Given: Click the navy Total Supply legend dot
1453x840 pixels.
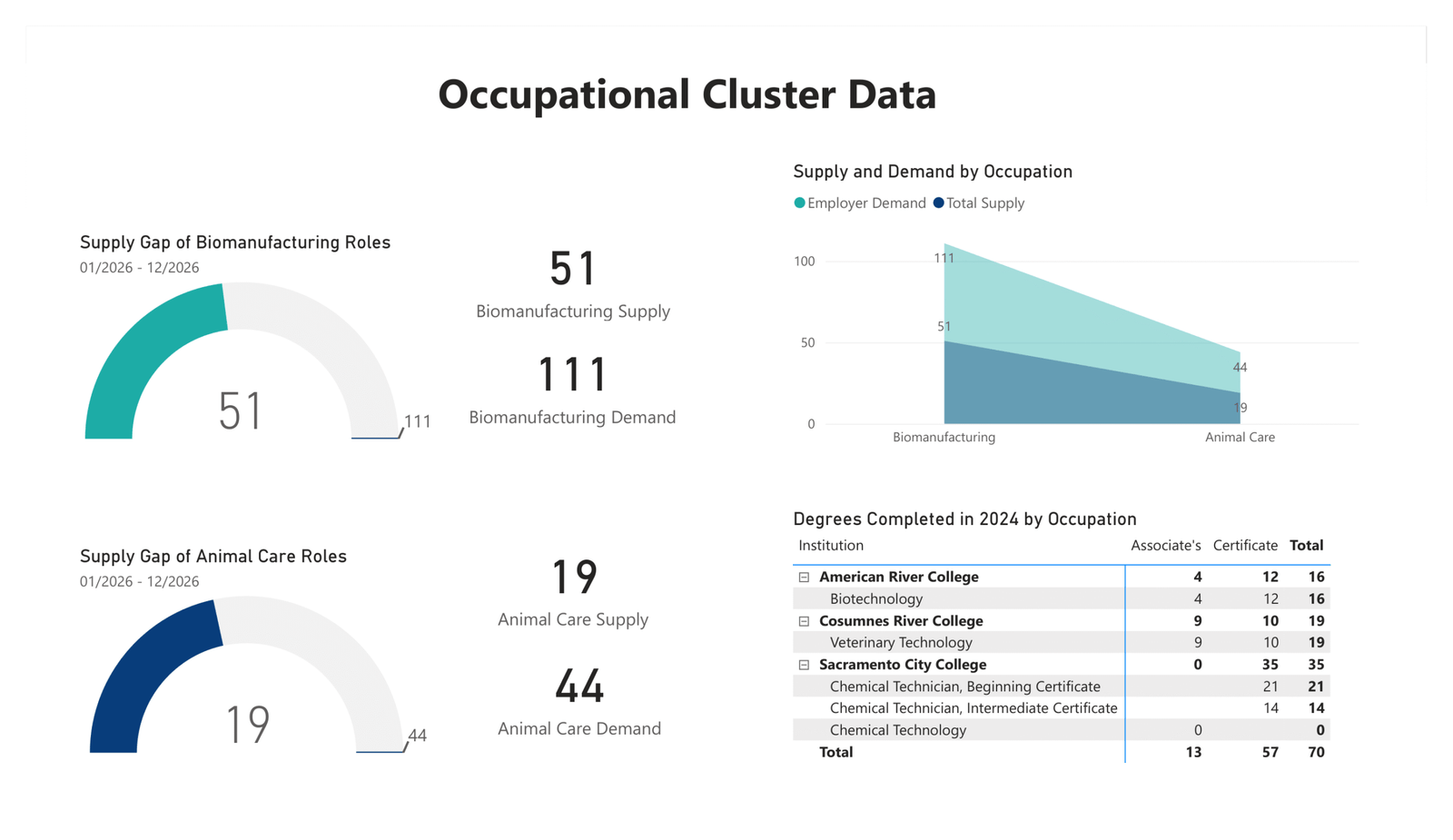Looking at the screenshot, I should 938,203.
